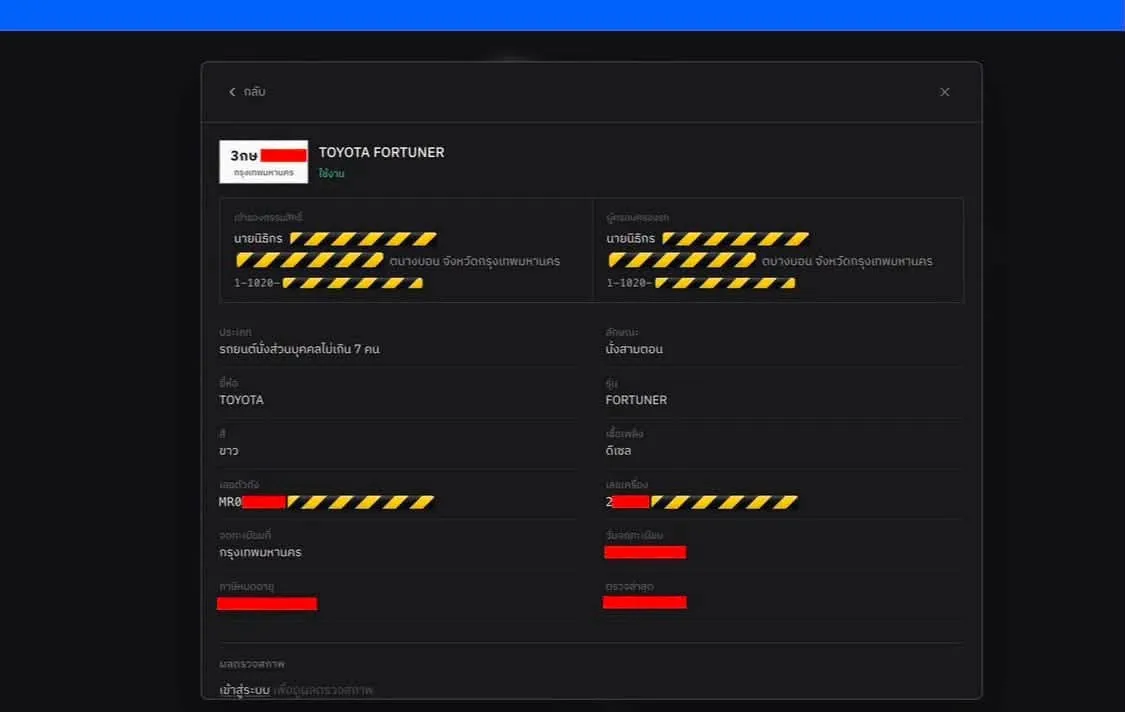Screen dimensions: 1125x712
Task: Click the 3กษ license plate thumbnail
Action: pyautogui.click(x=263, y=161)
